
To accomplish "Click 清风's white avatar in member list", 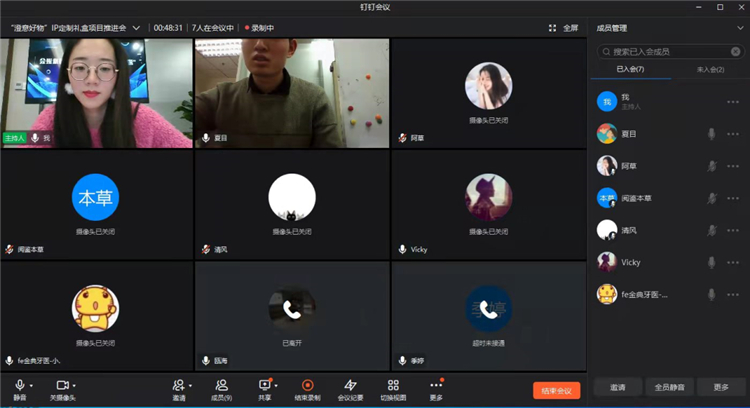I will [607, 230].
